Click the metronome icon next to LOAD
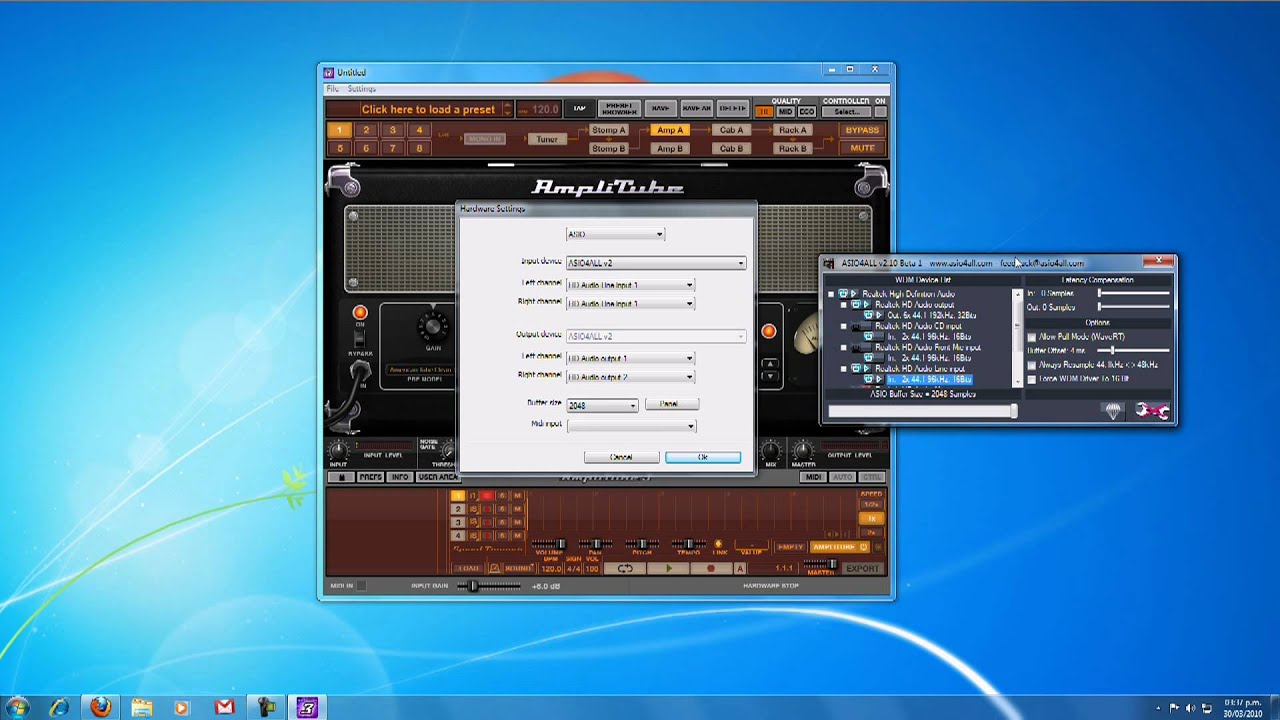Screen dimensions: 1280x720 coord(494,568)
